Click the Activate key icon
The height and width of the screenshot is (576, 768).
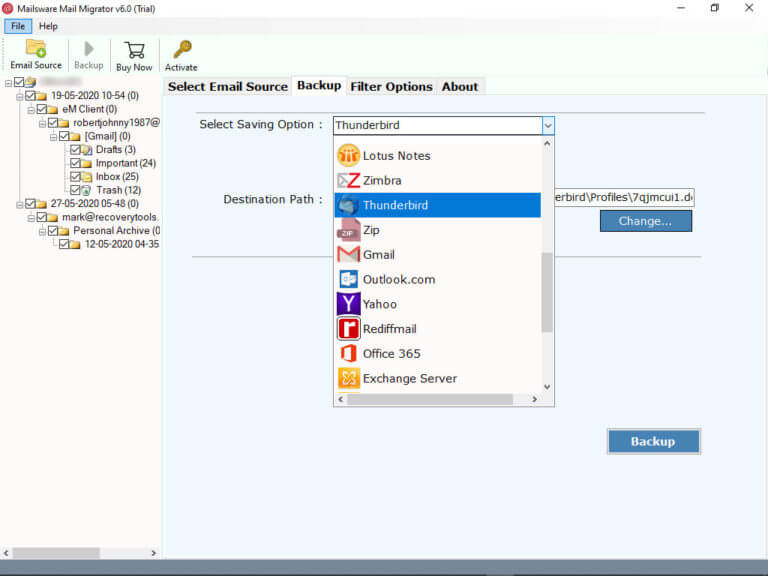click(x=182, y=49)
